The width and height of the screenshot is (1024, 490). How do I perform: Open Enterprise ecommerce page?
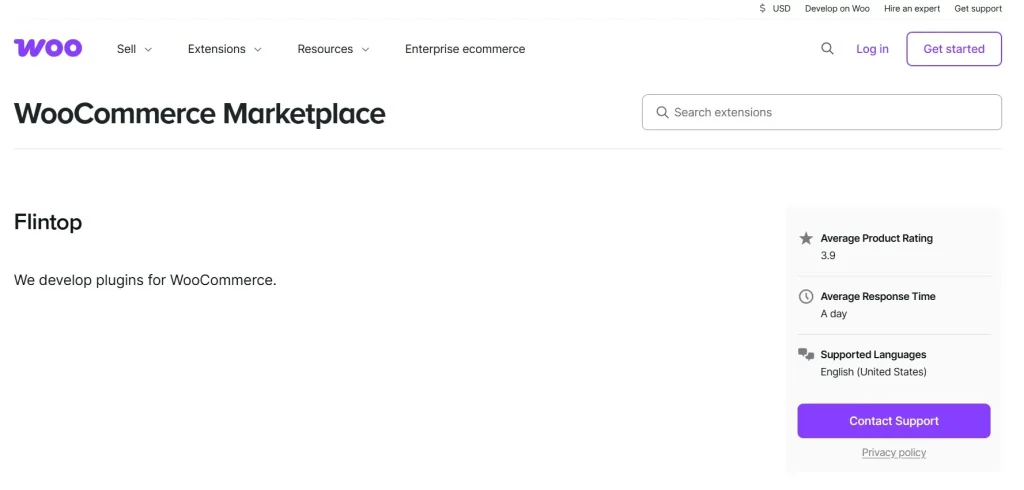pos(464,49)
